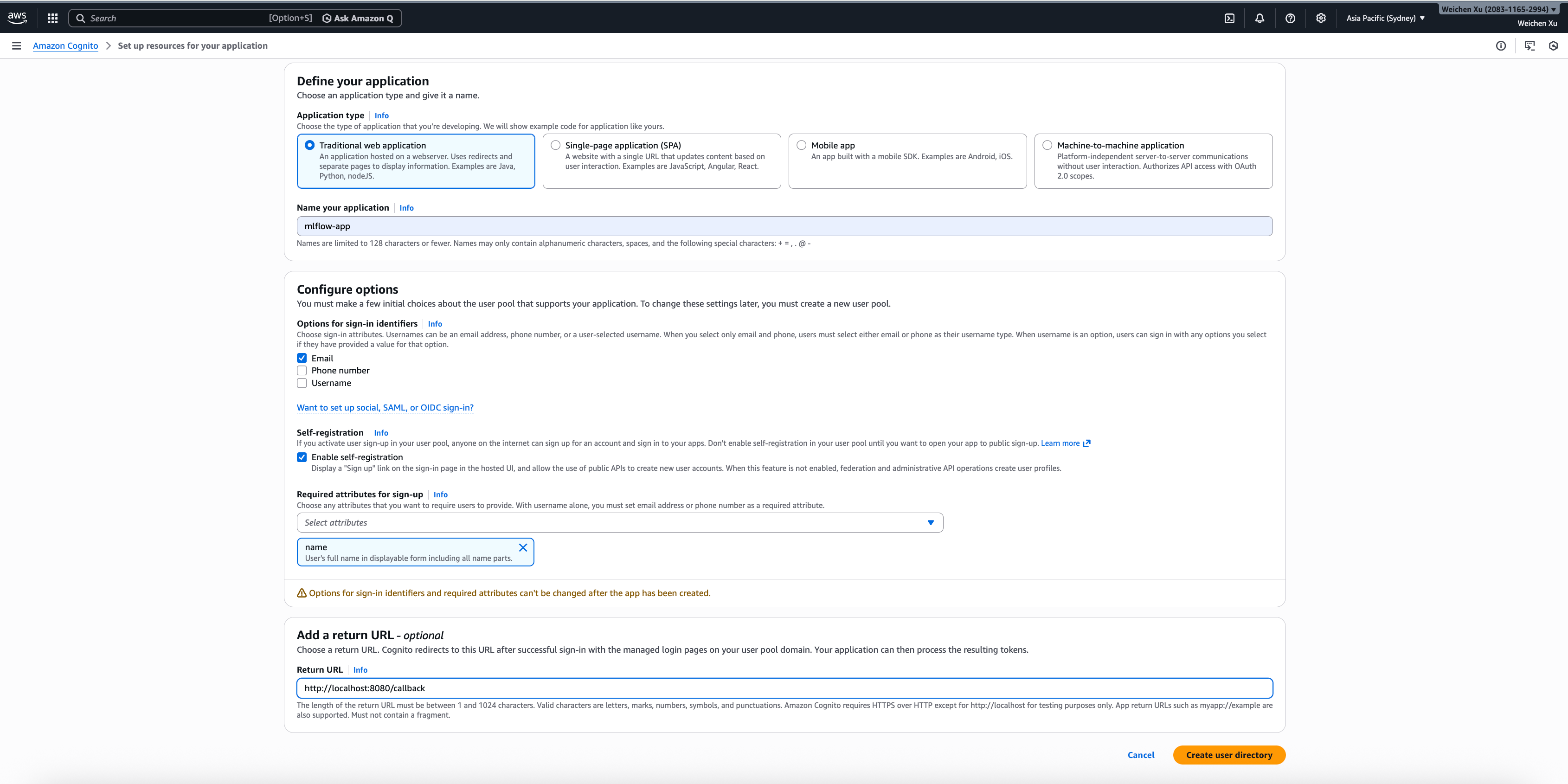The image size is (1568, 784).
Task: Click Want to set up social, SAML, or OIDC sign-in
Action: [x=385, y=407]
